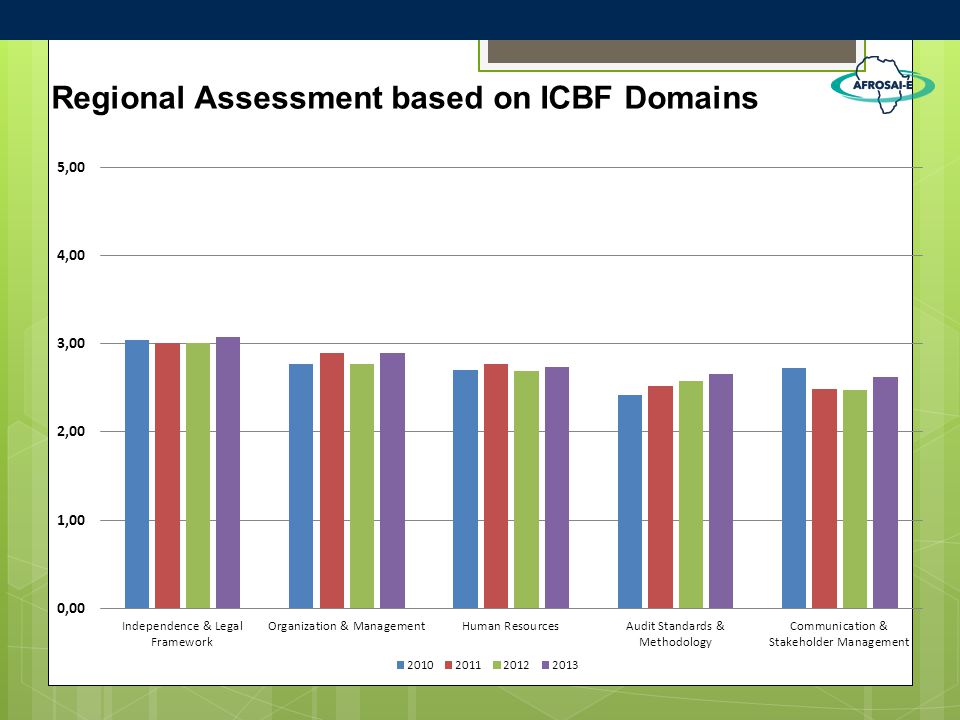This screenshot has width=960, height=720.
Task: Select the purple 2013 bar for Communication & Stakeholder Management
Action: click(x=885, y=492)
